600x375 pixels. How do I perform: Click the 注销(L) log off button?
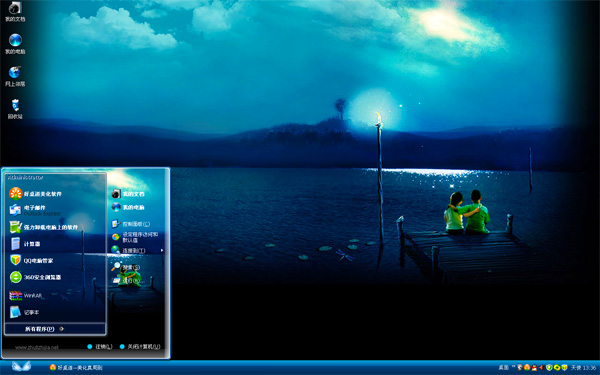[x=100, y=347]
